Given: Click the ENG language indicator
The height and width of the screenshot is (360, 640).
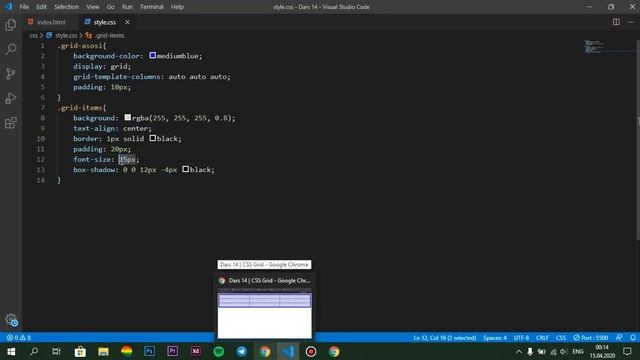Looking at the screenshot, I should (578, 351).
